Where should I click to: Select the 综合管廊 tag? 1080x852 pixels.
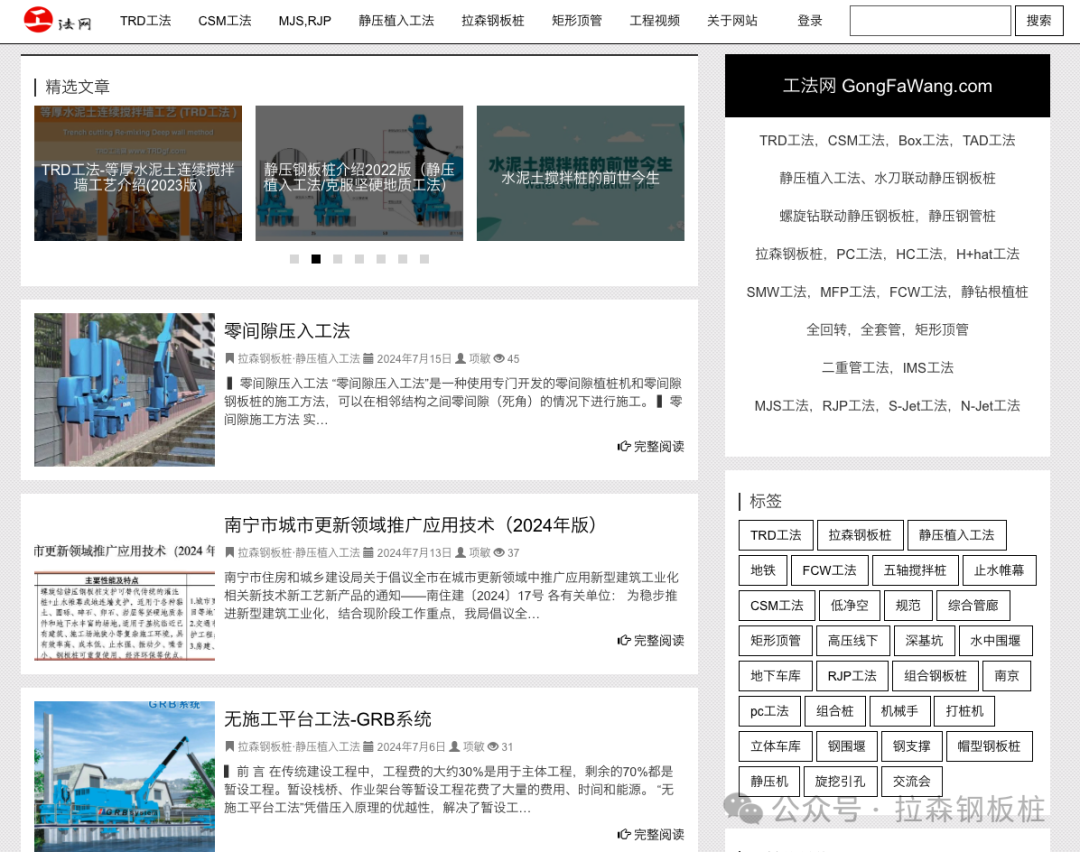[973, 605]
